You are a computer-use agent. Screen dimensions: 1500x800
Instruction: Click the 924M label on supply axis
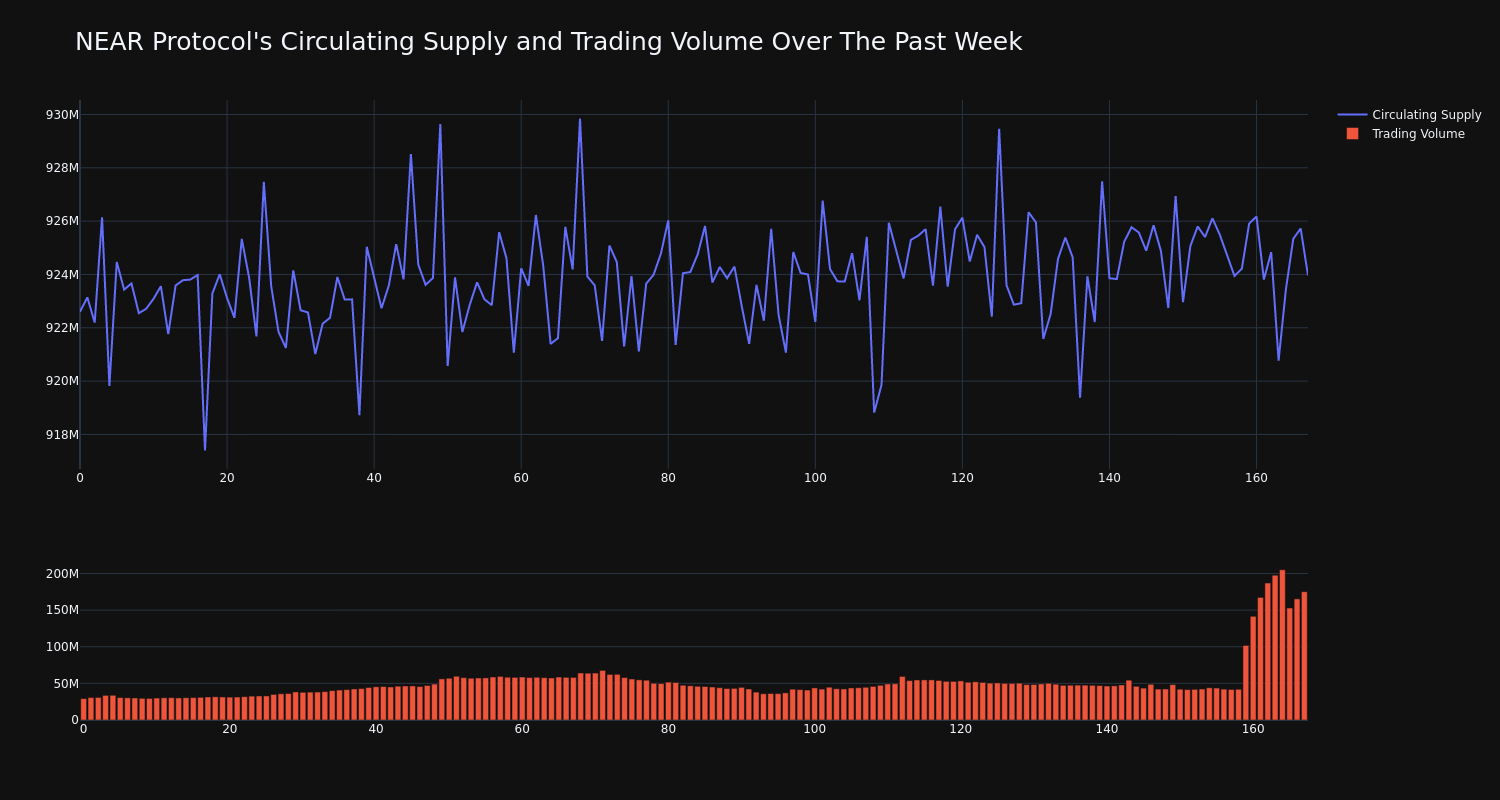click(62, 275)
